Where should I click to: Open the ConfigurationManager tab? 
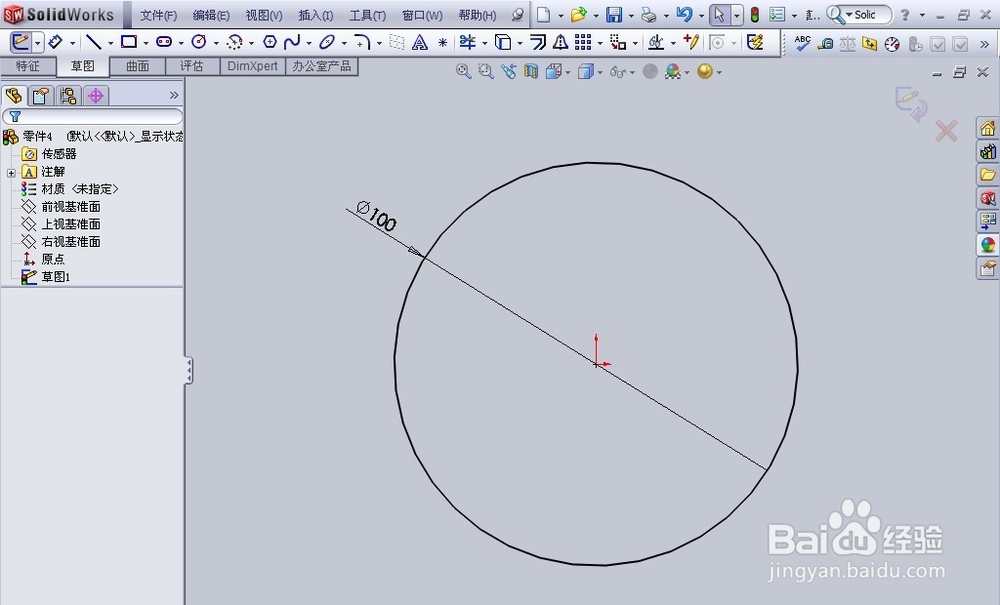(68, 96)
